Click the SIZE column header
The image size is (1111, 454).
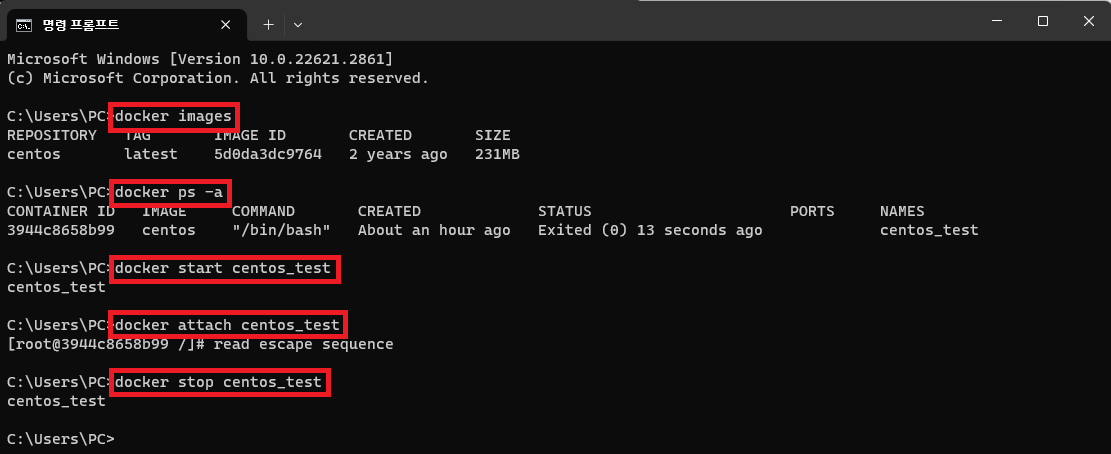(x=492, y=135)
